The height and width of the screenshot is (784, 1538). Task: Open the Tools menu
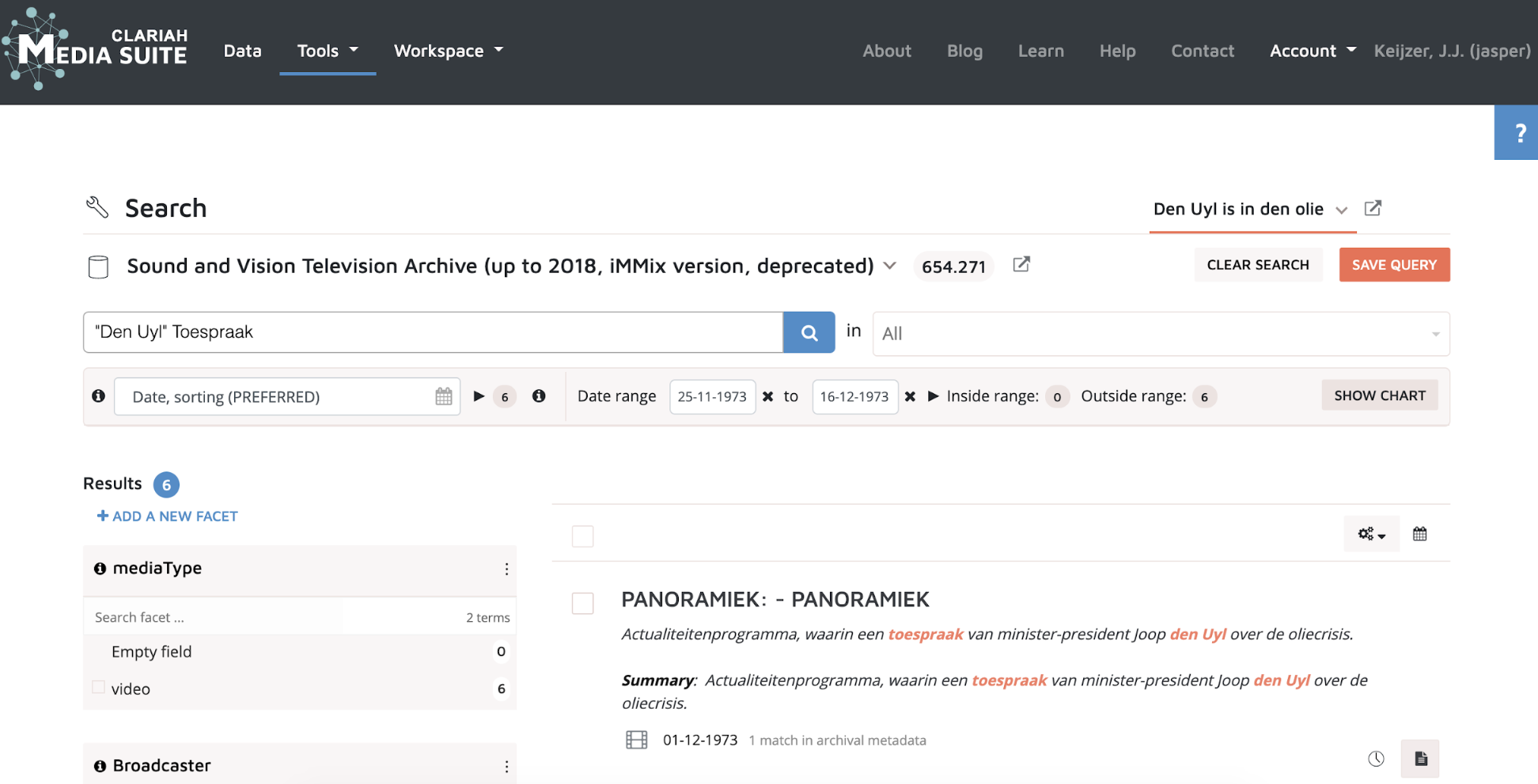coord(327,51)
